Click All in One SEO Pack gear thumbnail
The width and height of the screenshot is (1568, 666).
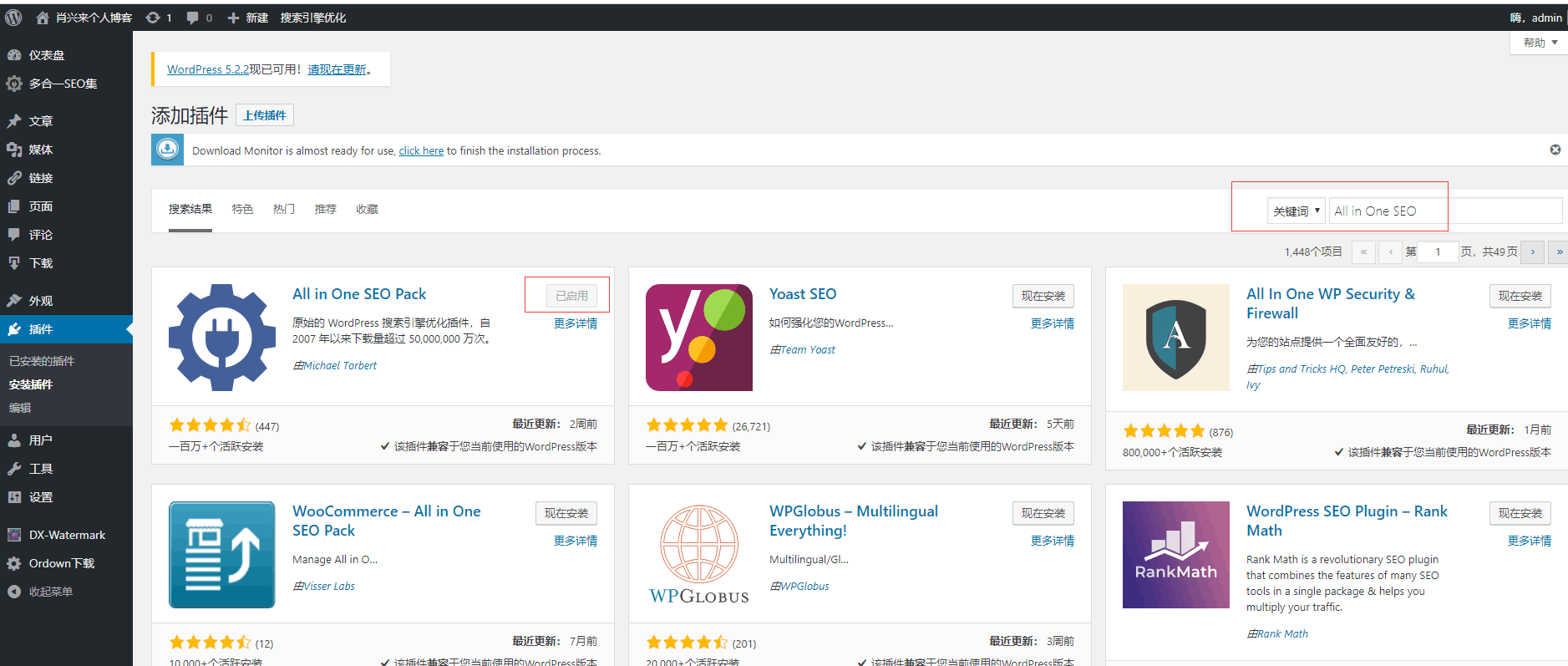click(221, 338)
